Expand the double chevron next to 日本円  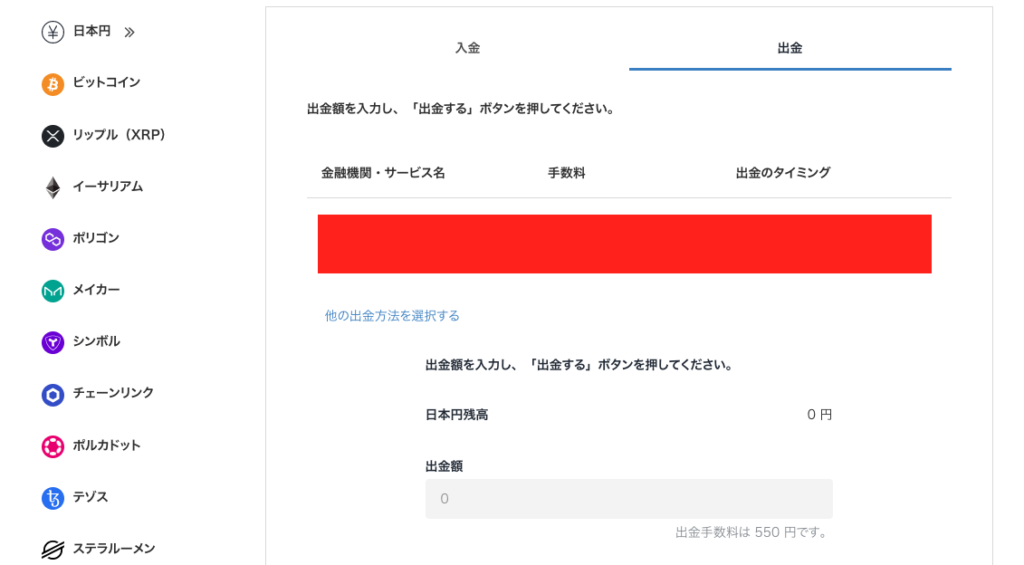pos(129,32)
